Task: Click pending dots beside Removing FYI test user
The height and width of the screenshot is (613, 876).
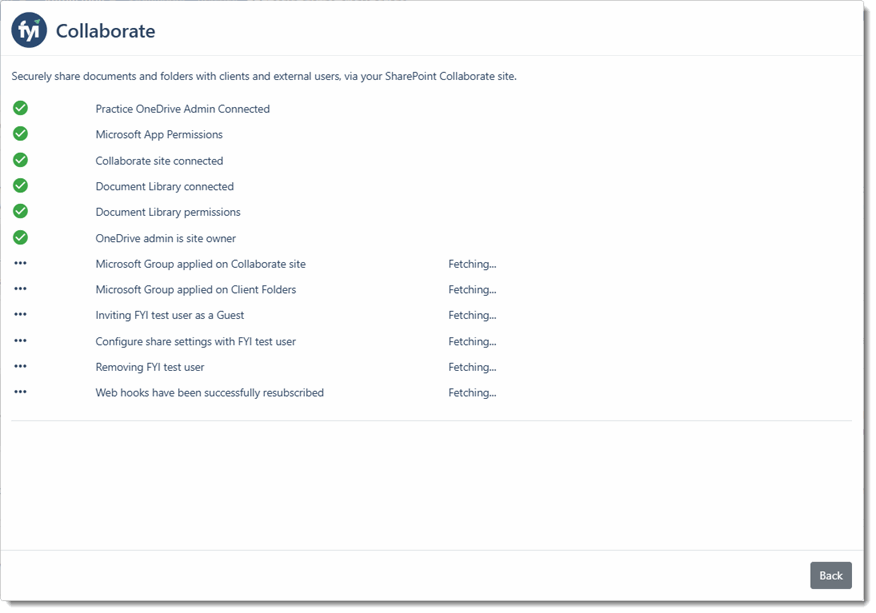Action: tap(21, 367)
